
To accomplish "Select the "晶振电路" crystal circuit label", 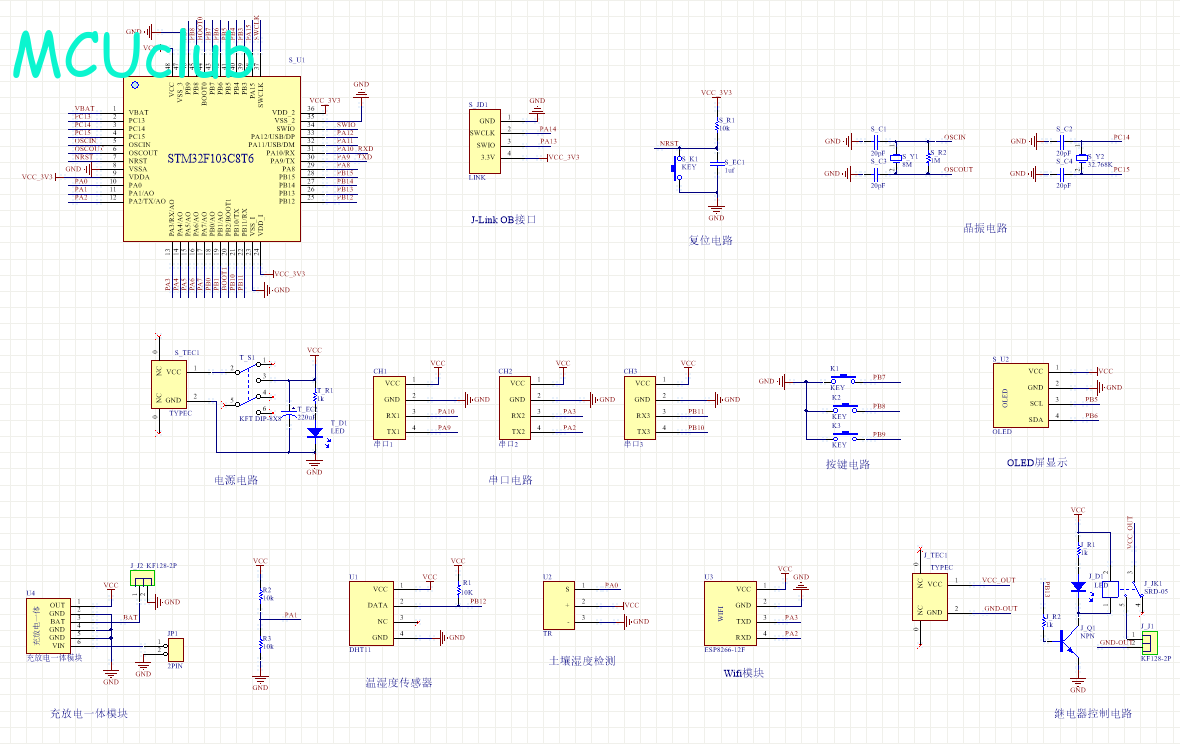I will (984, 228).
